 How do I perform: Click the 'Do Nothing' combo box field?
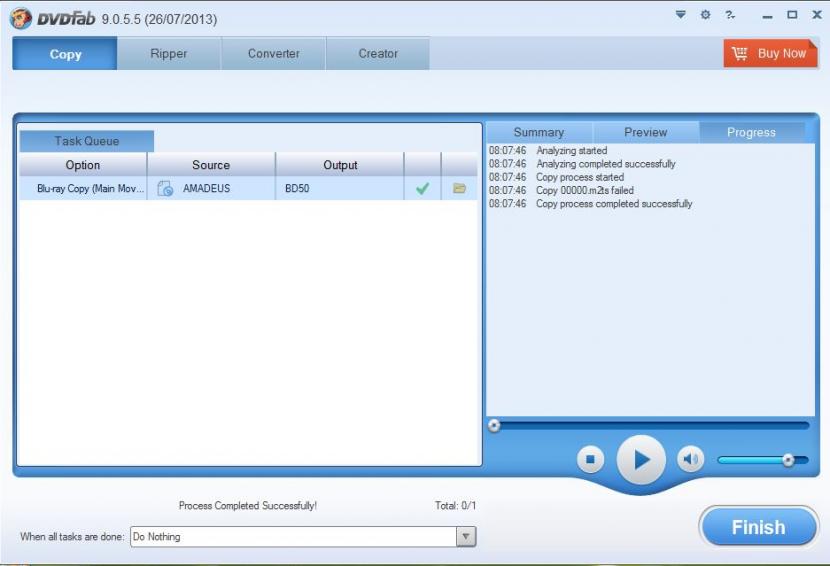point(303,536)
